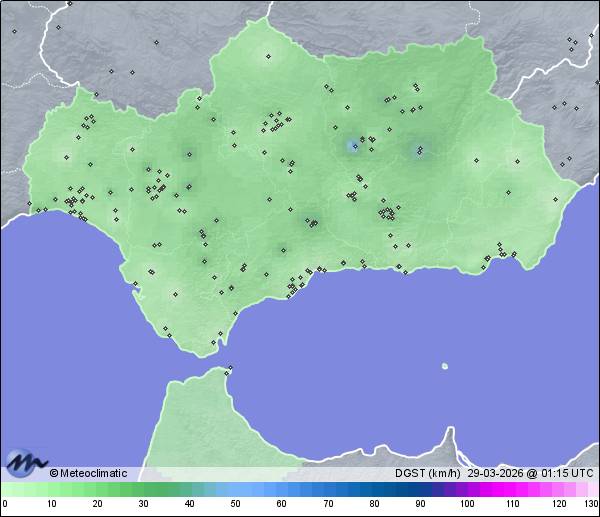The height and width of the screenshot is (517, 600).
Task: Pick the blue swatch at 60 km/h
Action: click(282, 489)
